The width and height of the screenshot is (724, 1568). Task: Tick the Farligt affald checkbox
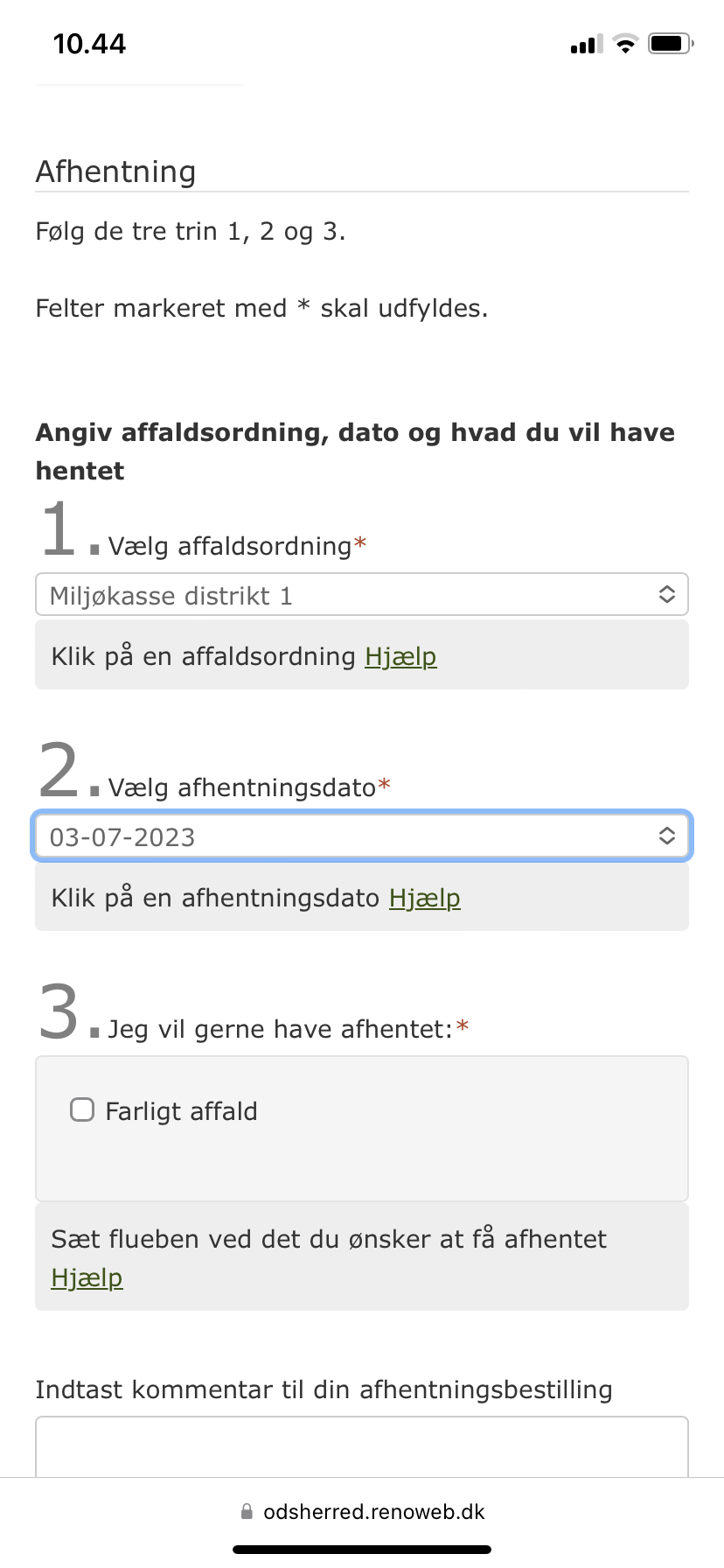82,1110
